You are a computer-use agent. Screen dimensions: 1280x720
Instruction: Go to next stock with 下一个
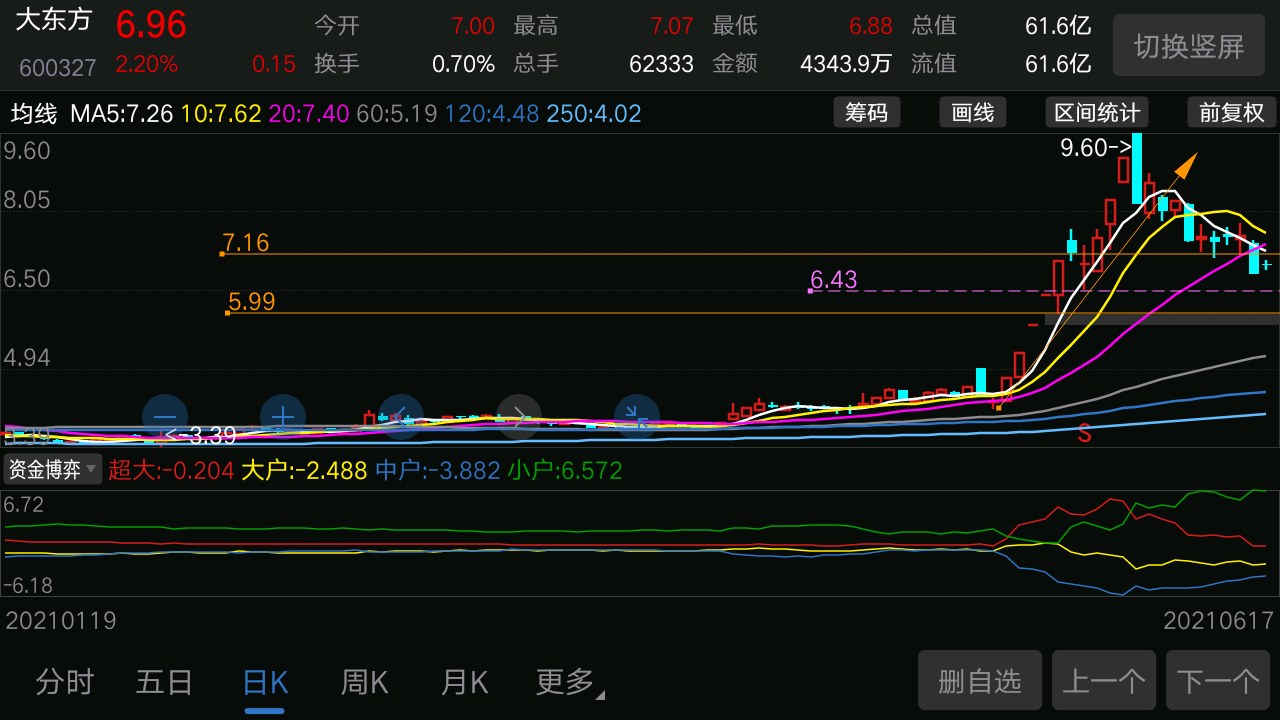point(1218,681)
